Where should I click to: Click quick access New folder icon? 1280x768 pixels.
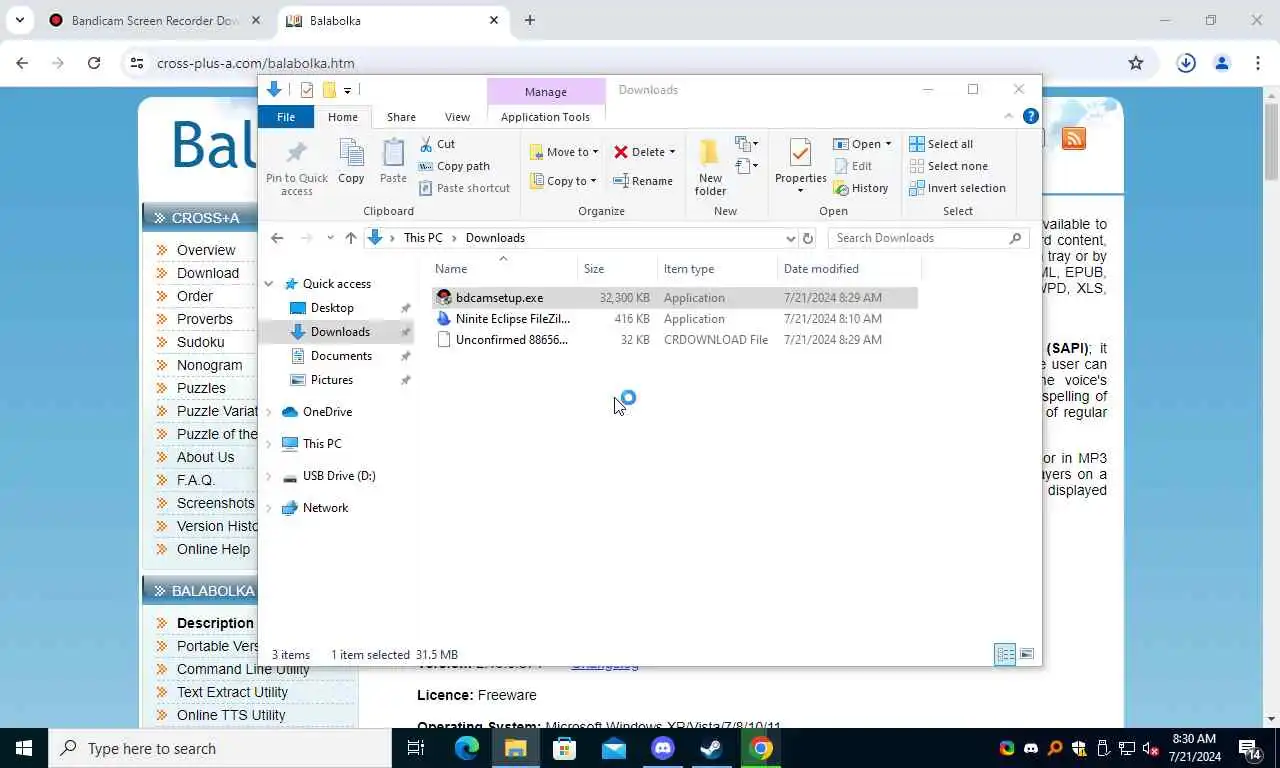coord(328,90)
